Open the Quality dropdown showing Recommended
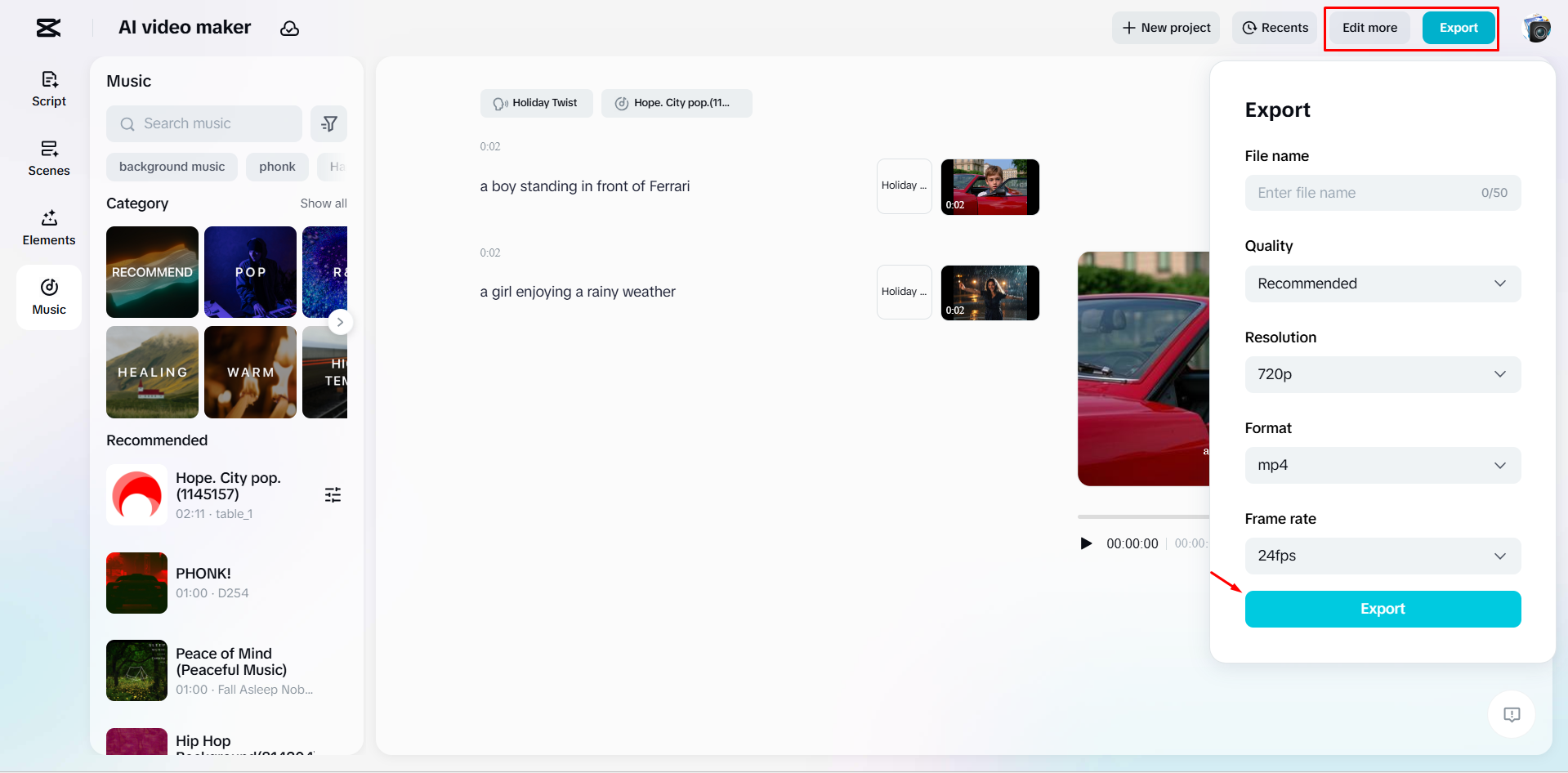Image resolution: width=1568 pixels, height=773 pixels. tap(1382, 284)
